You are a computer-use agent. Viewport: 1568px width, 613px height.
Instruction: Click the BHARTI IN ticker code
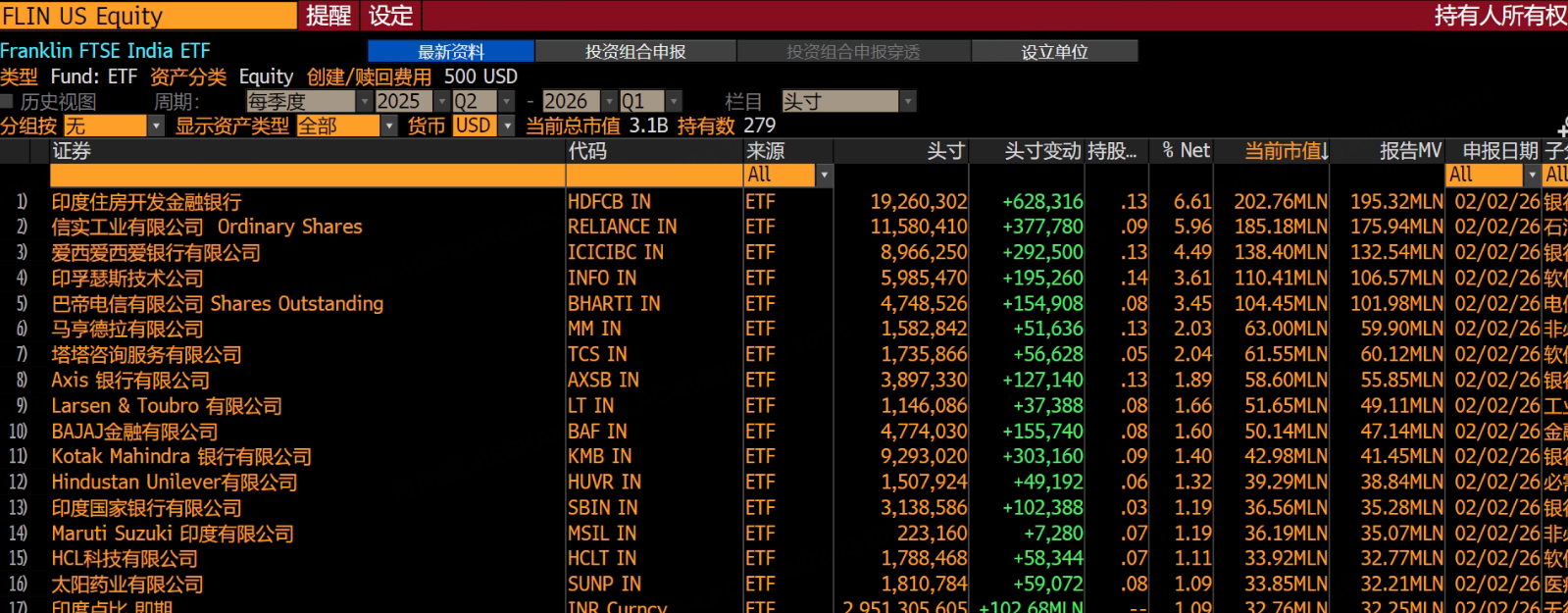(614, 304)
